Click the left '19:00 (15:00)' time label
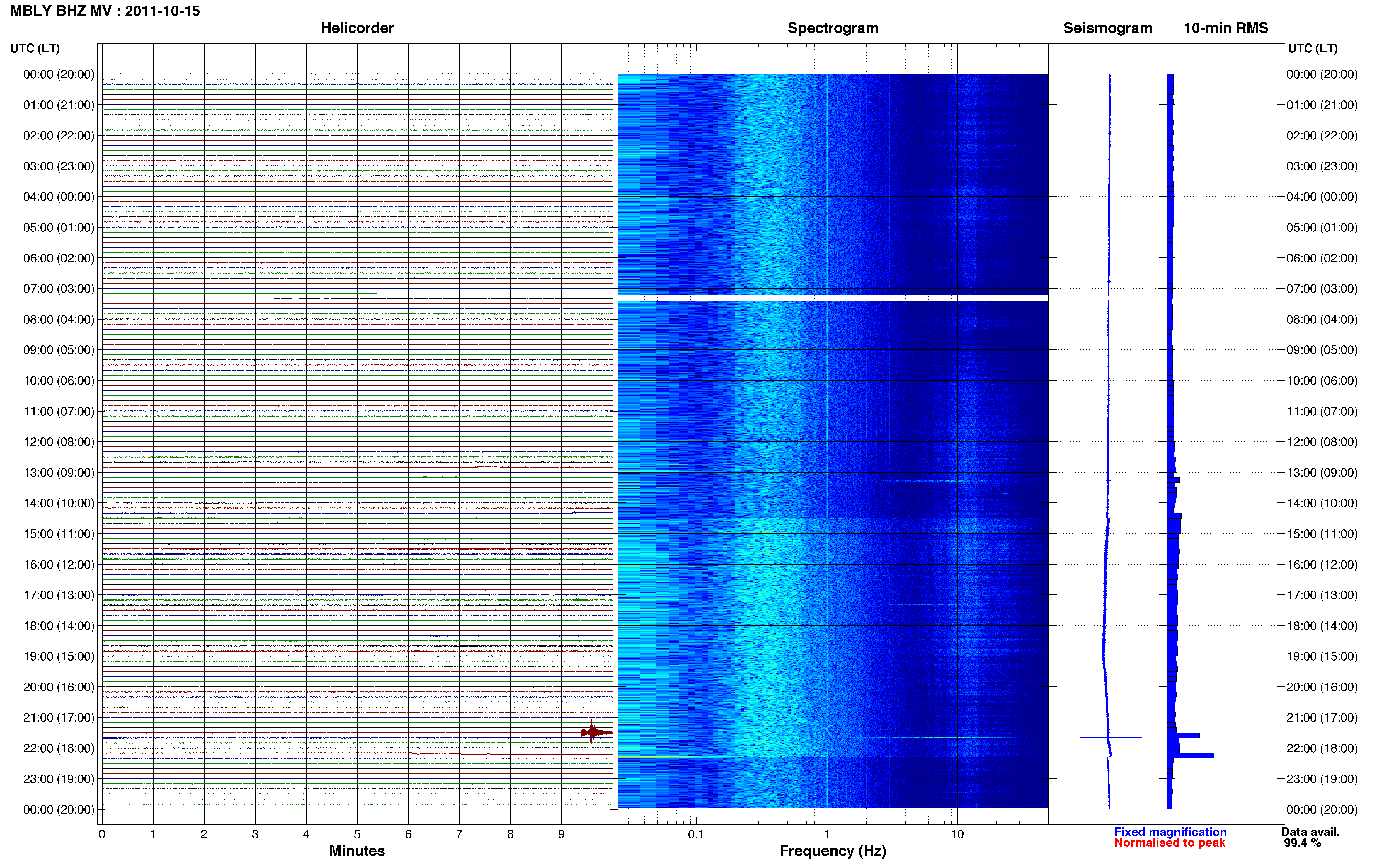Viewport: 1389px width, 868px height. [59, 656]
